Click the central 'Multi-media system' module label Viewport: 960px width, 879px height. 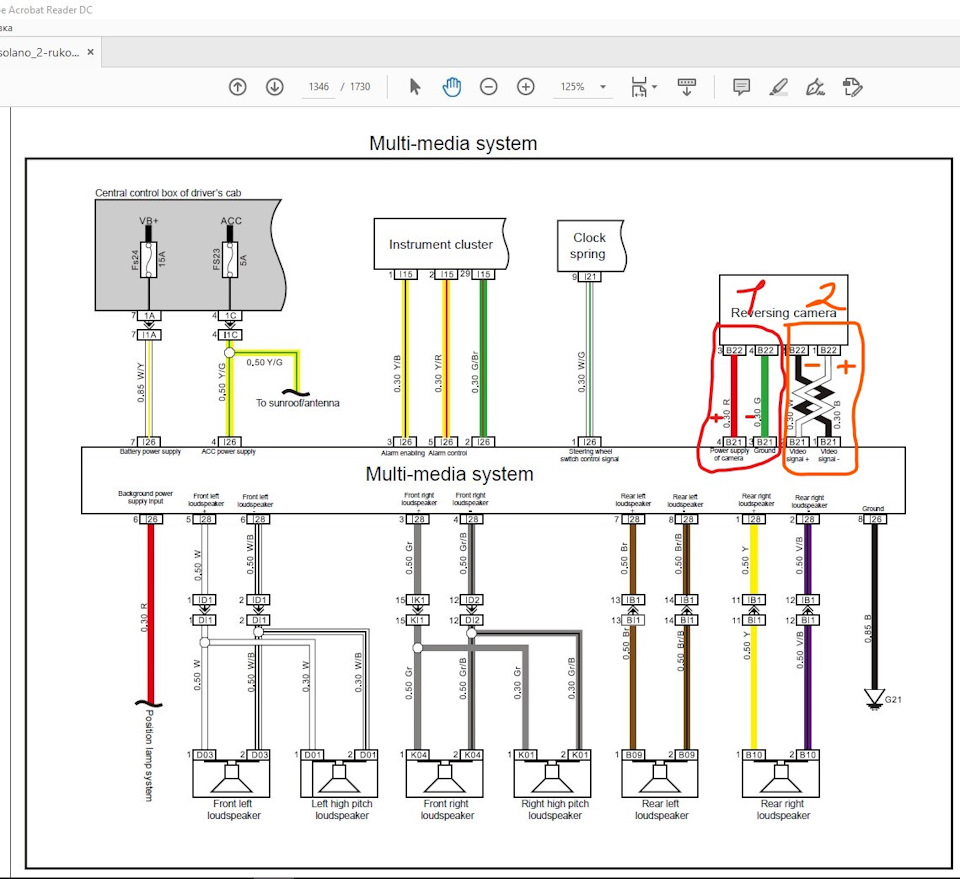point(449,474)
